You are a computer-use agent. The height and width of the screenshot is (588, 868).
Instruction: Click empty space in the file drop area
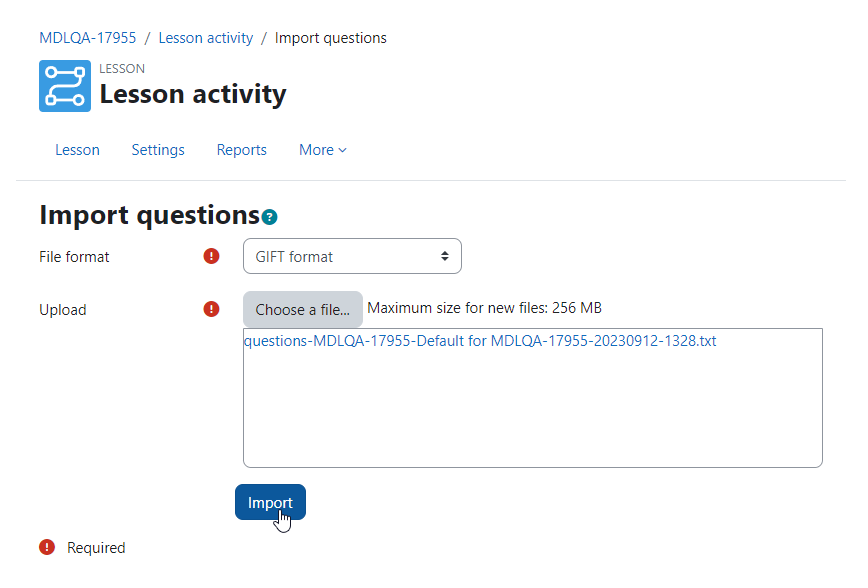tap(533, 410)
